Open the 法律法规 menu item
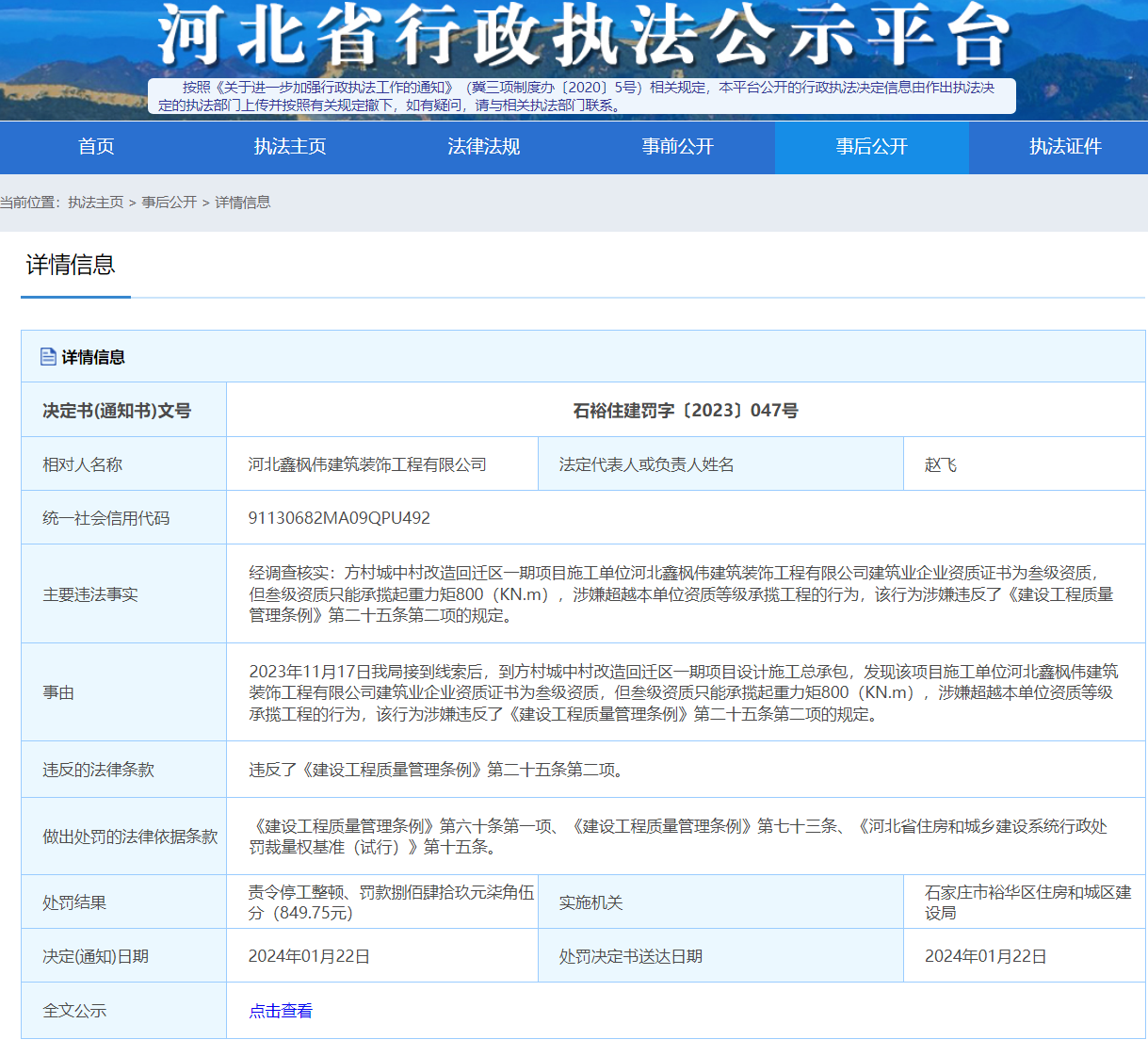Image resolution: width=1148 pixels, height=1056 pixels. 483,147
